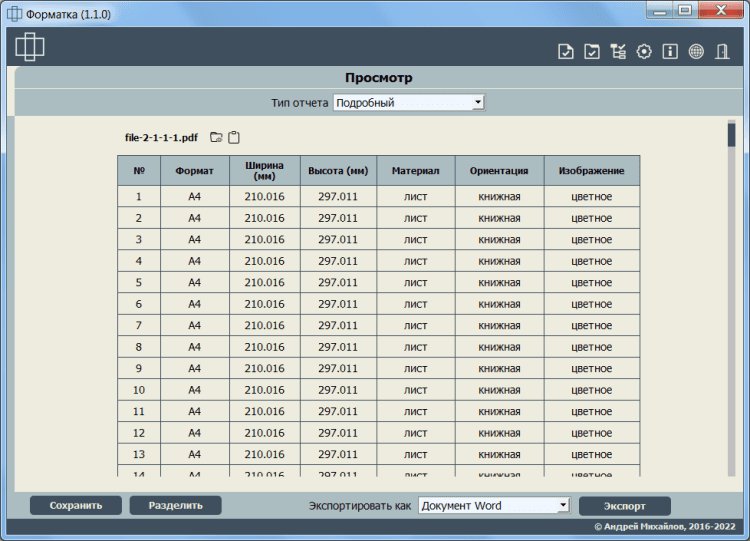
Task: Open the 'Тип отчета' dropdown
Action: (x=408, y=102)
